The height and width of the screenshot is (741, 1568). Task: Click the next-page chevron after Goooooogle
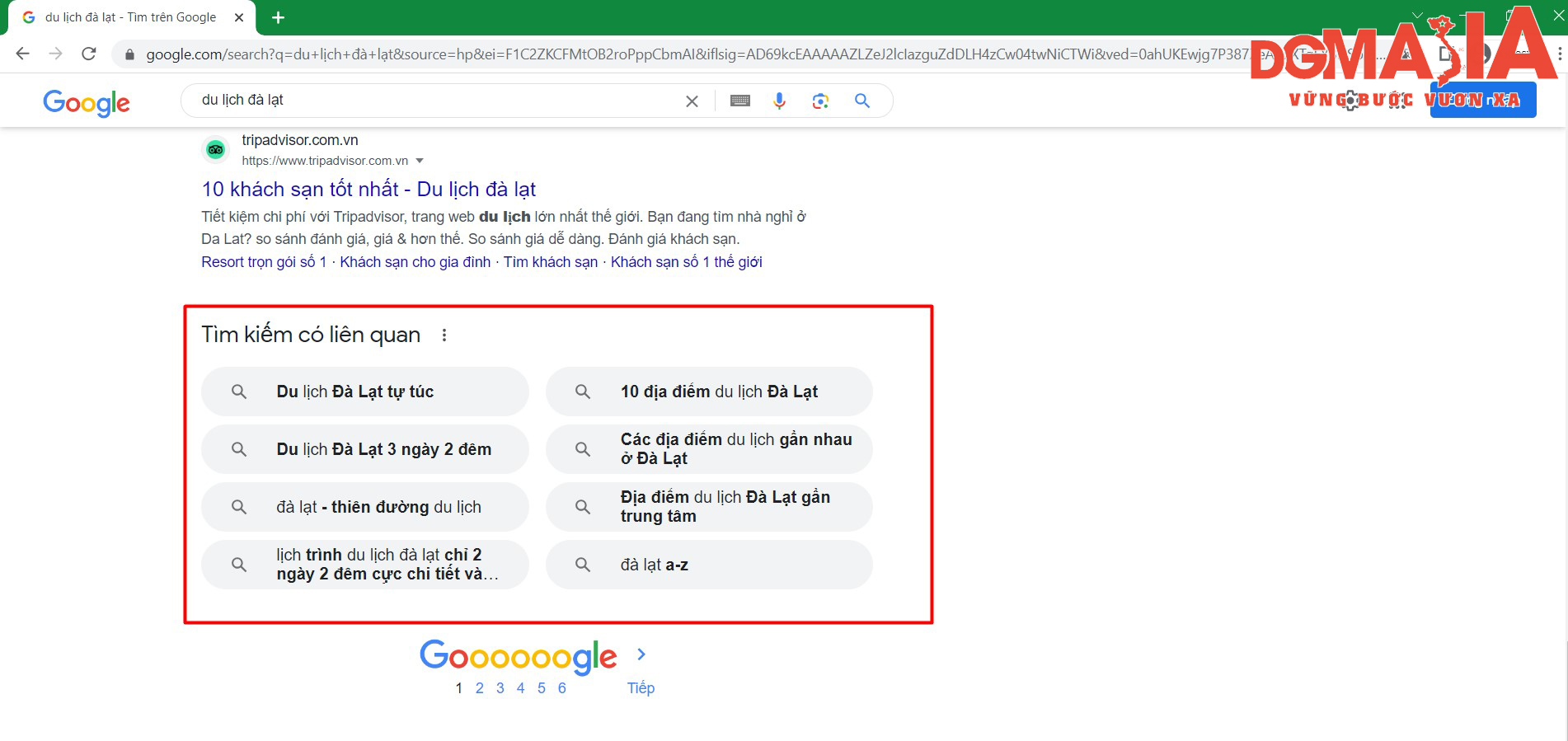pos(641,654)
